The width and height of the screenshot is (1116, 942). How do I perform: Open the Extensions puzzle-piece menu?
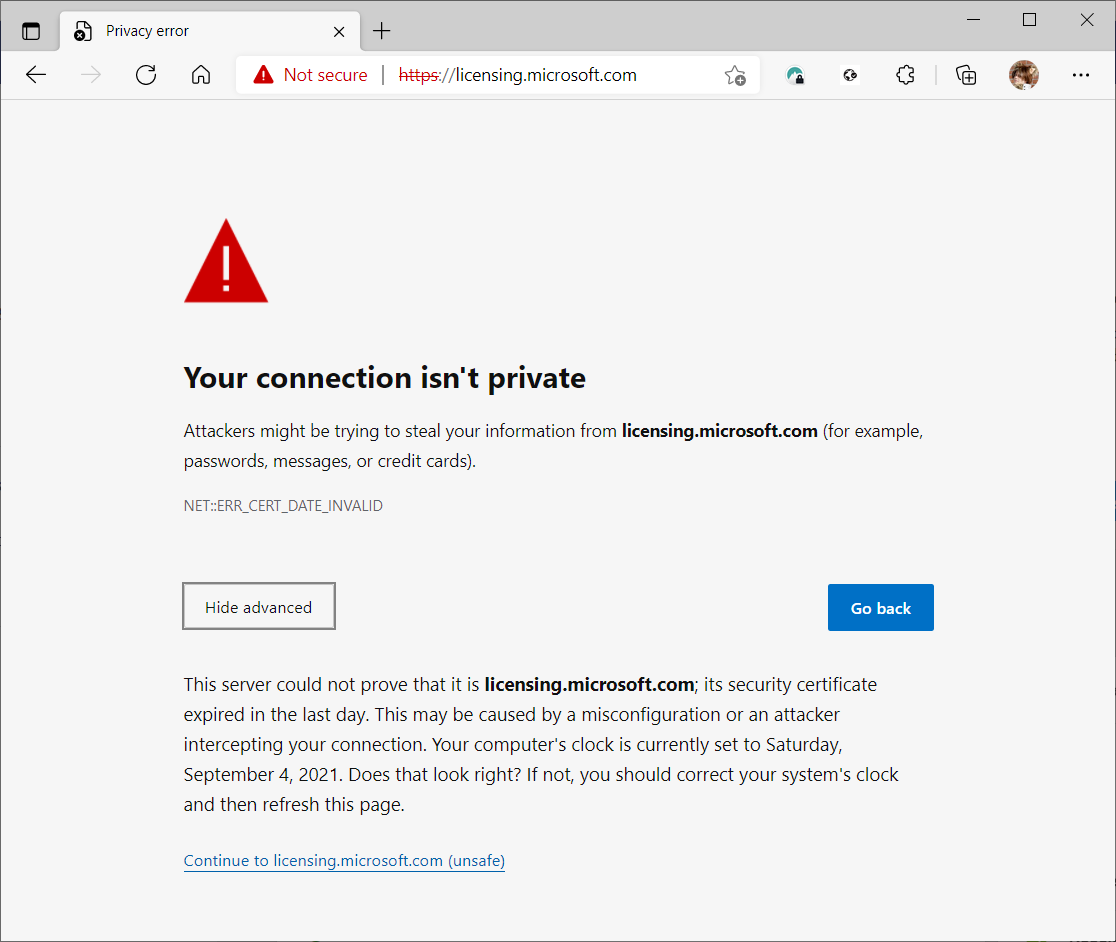click(906, 75)
